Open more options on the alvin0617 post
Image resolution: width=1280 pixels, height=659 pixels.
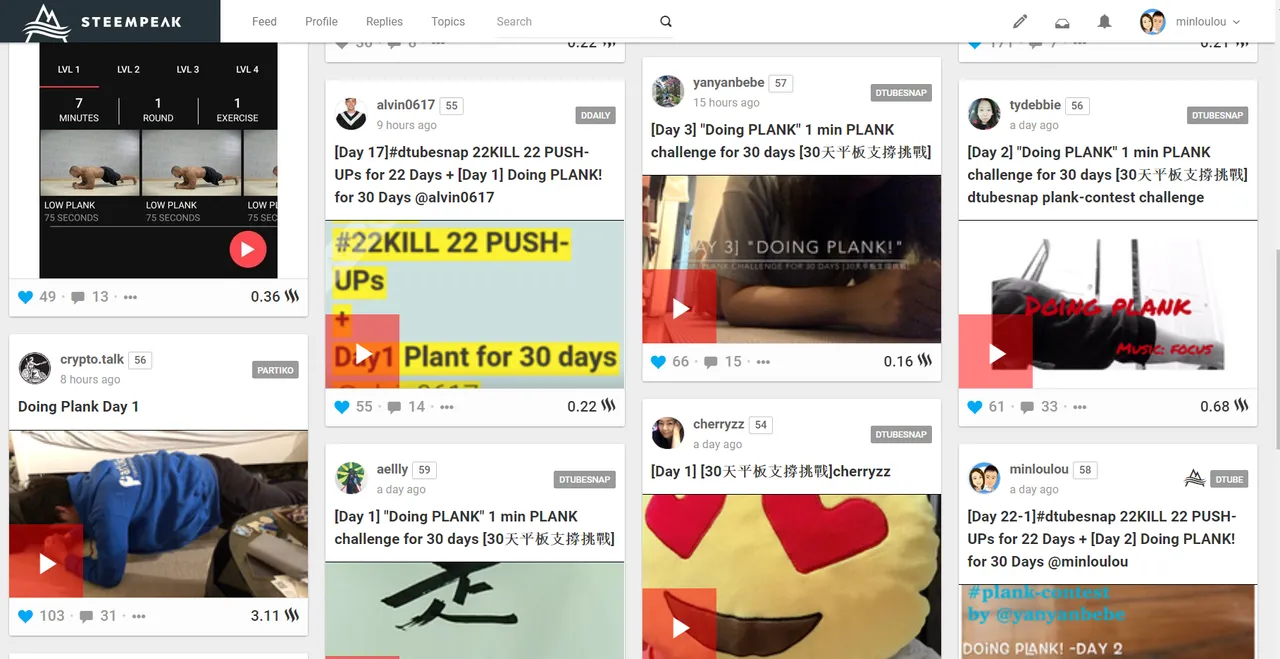tap(446, 407)
